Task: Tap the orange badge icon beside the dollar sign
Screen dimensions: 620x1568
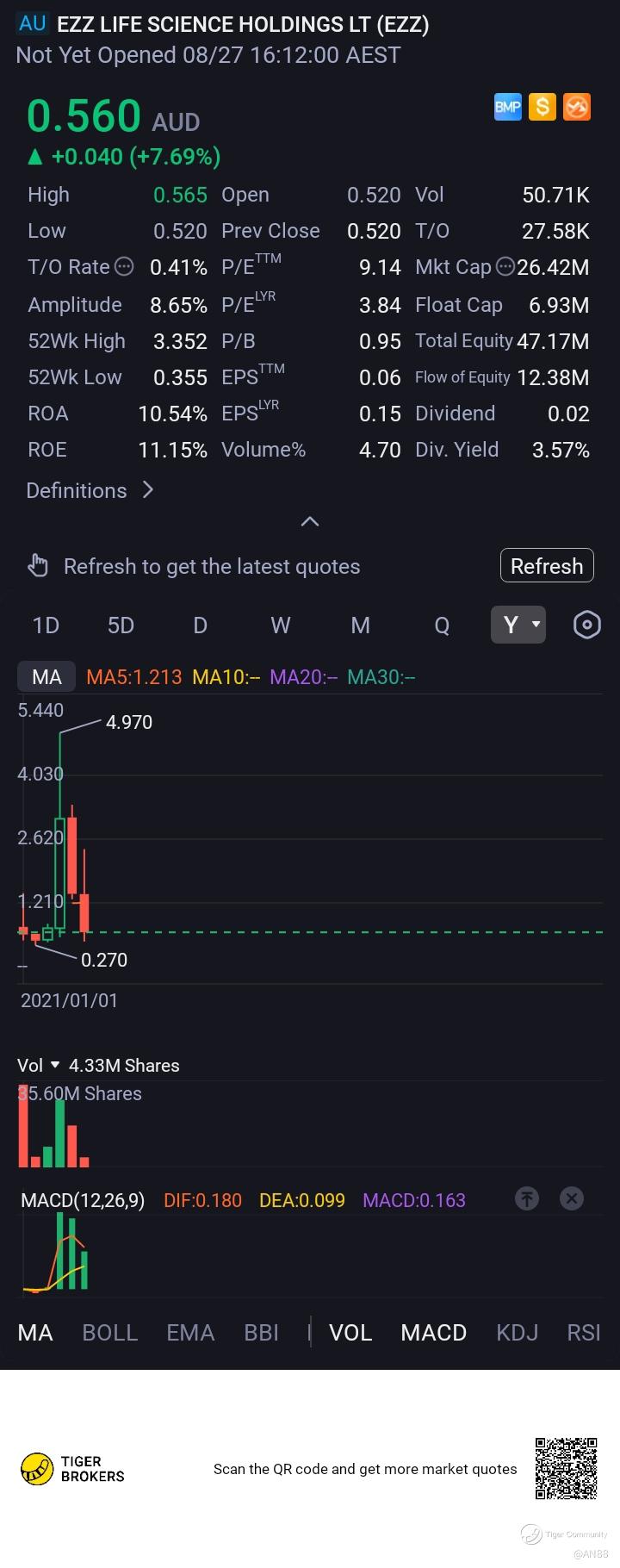Action: coord(577,107)
